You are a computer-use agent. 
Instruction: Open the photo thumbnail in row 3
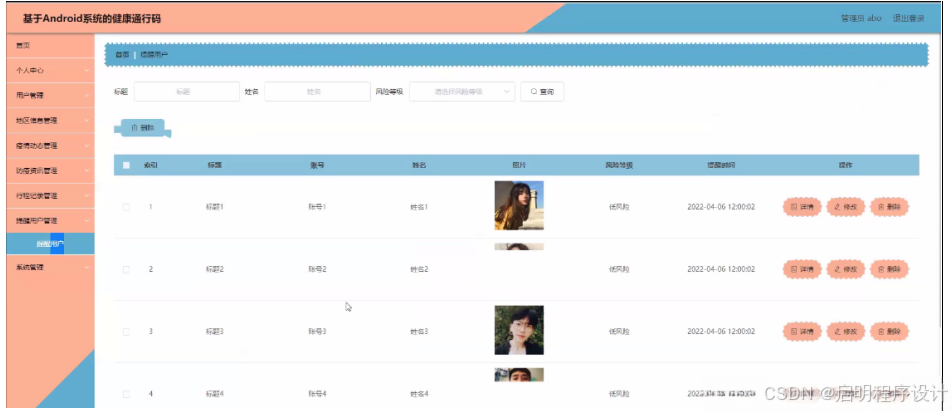(x=519, y=330)
